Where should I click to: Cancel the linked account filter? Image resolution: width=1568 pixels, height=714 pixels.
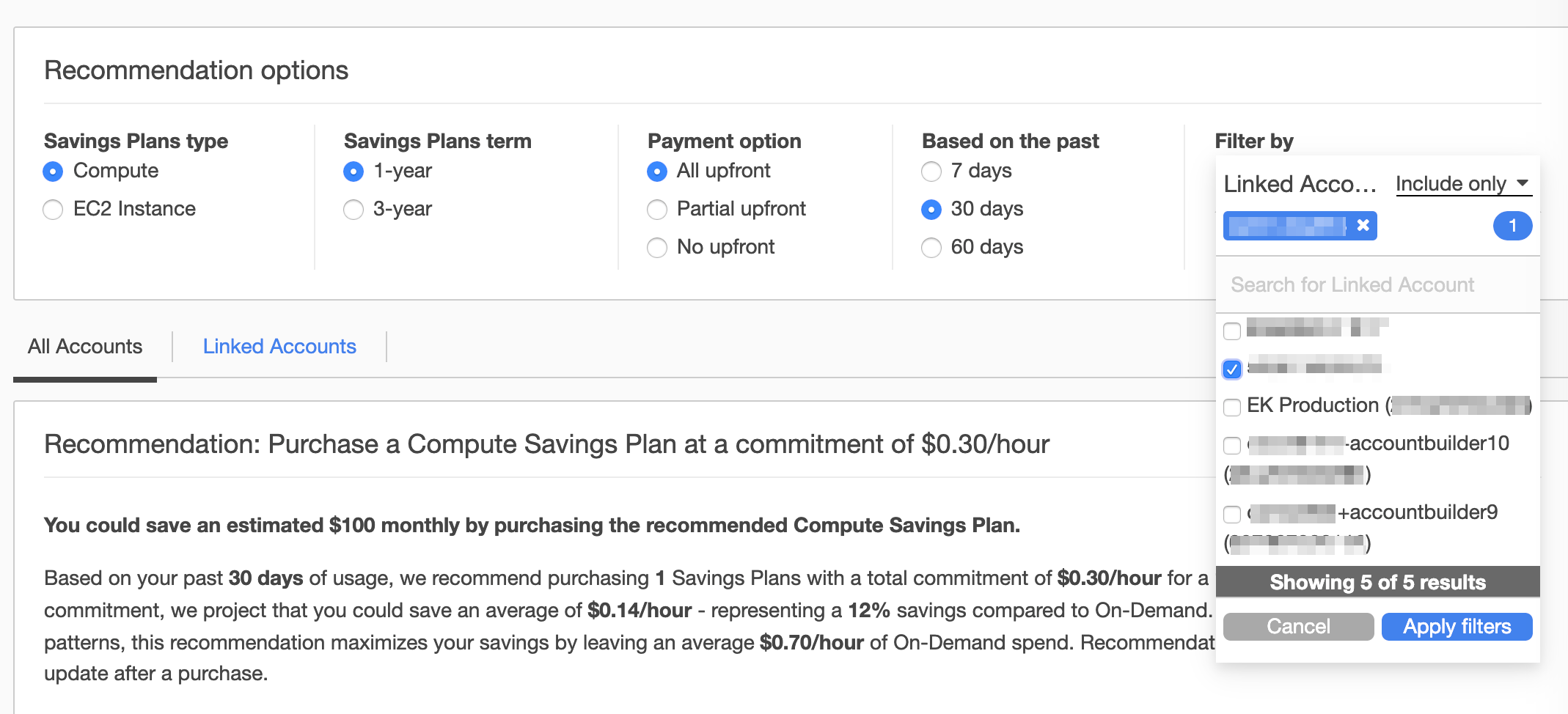tap(1298, 627)
